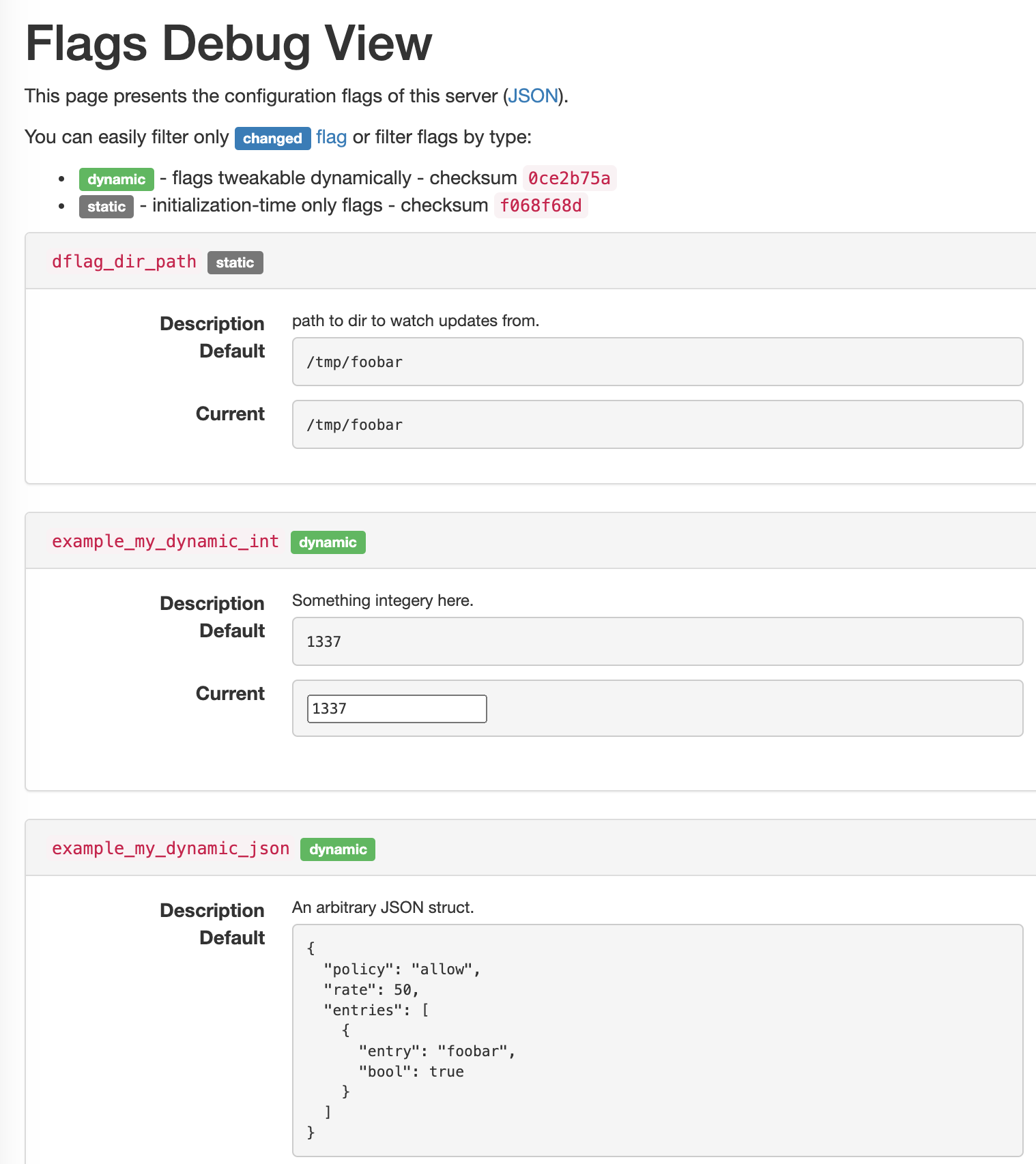
Task: Click the dynamic badge beside example_my_dynamic_json
Action: tap(336, 849)
